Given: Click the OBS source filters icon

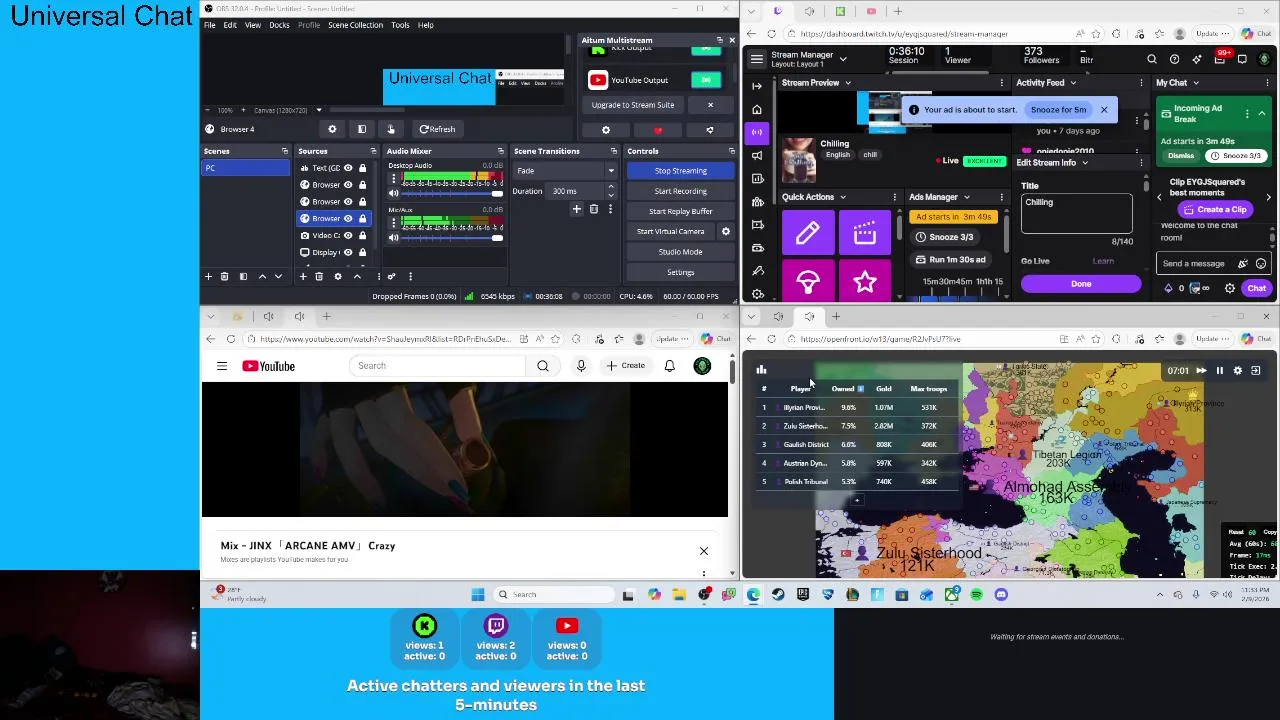Looking at the screenshot, I should 362,129.
